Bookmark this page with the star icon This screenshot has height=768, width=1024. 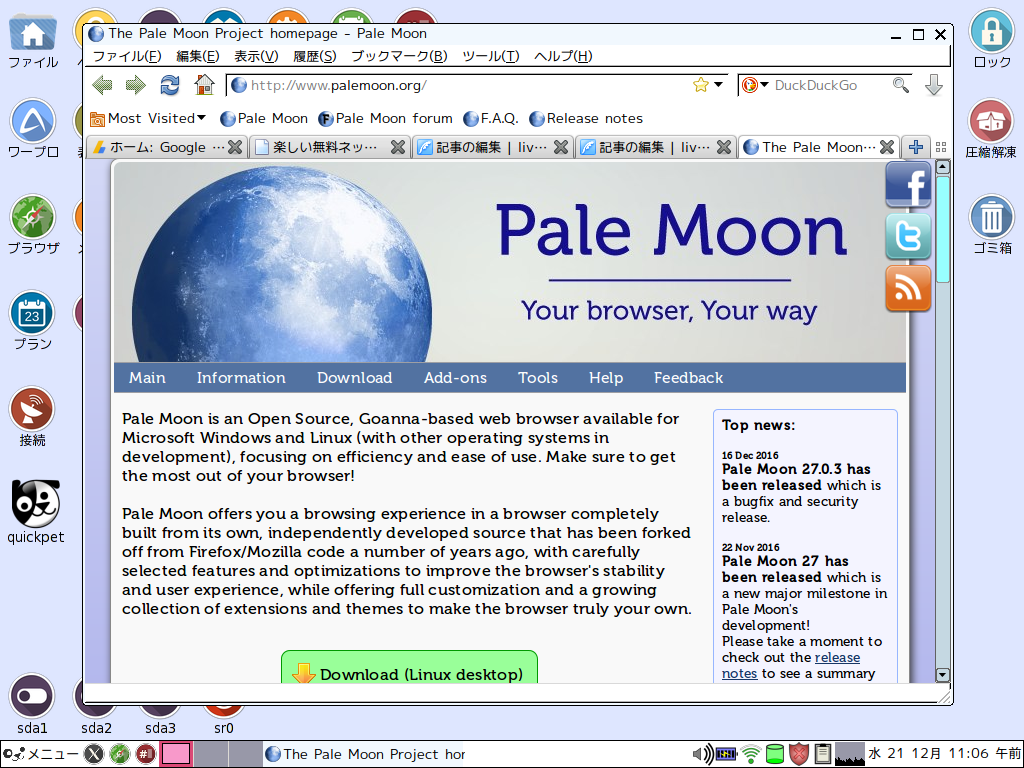pos(701,85)
